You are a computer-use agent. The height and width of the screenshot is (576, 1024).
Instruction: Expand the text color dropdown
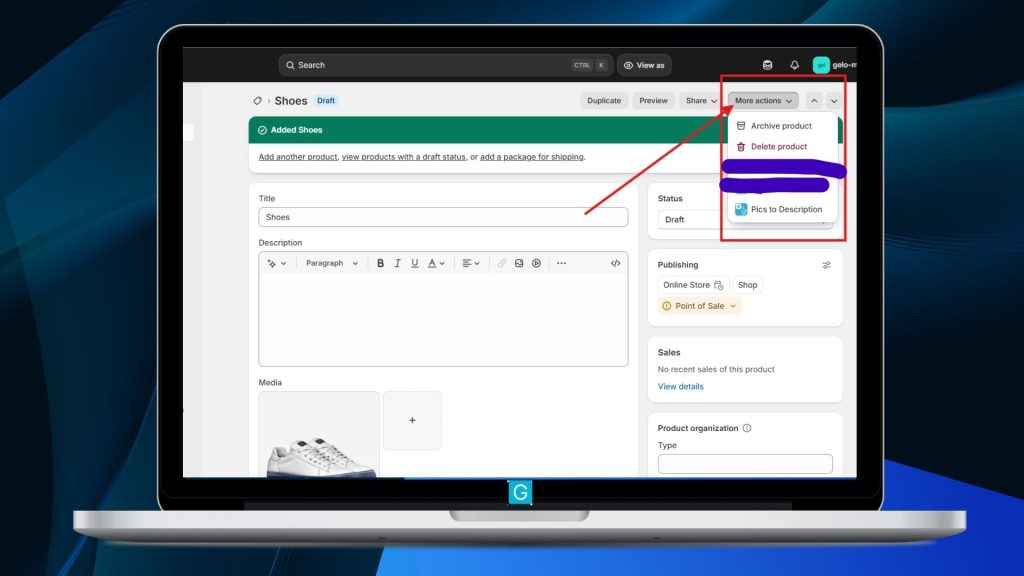[436, 263]
